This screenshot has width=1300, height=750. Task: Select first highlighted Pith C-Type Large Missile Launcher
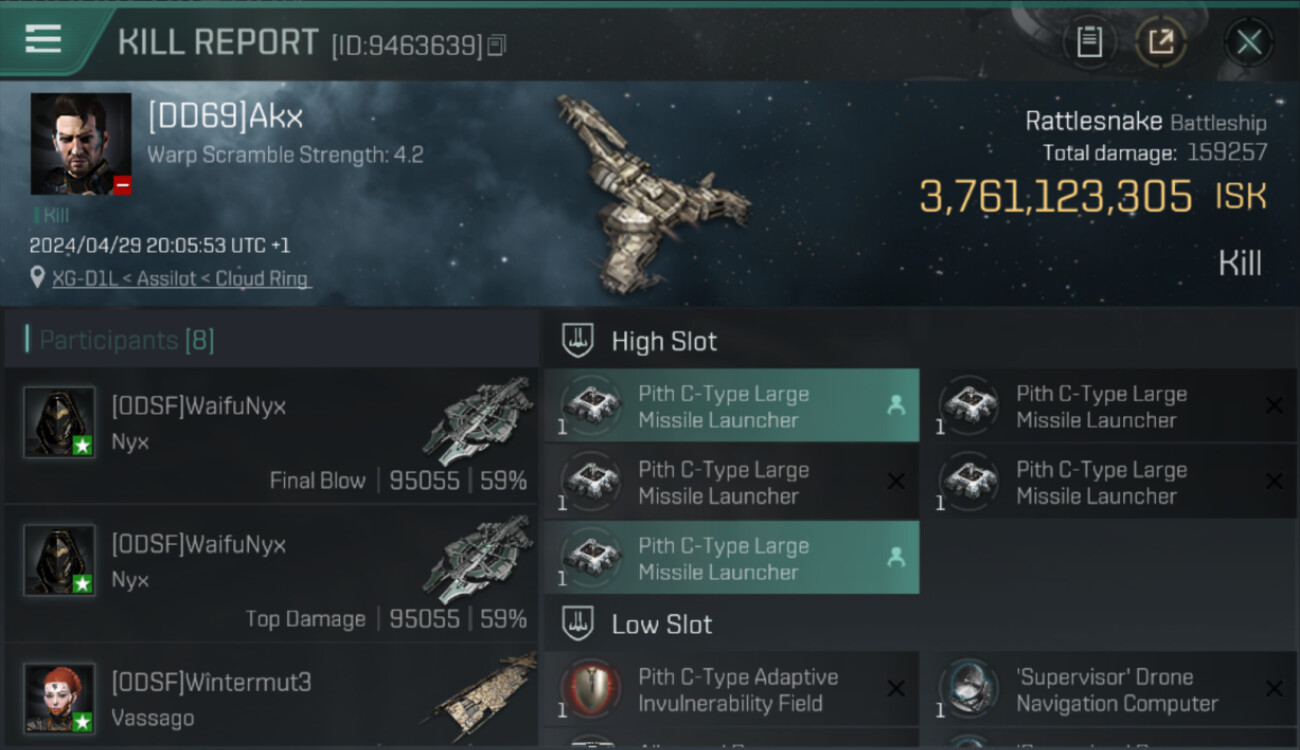[x=731, y=406]
